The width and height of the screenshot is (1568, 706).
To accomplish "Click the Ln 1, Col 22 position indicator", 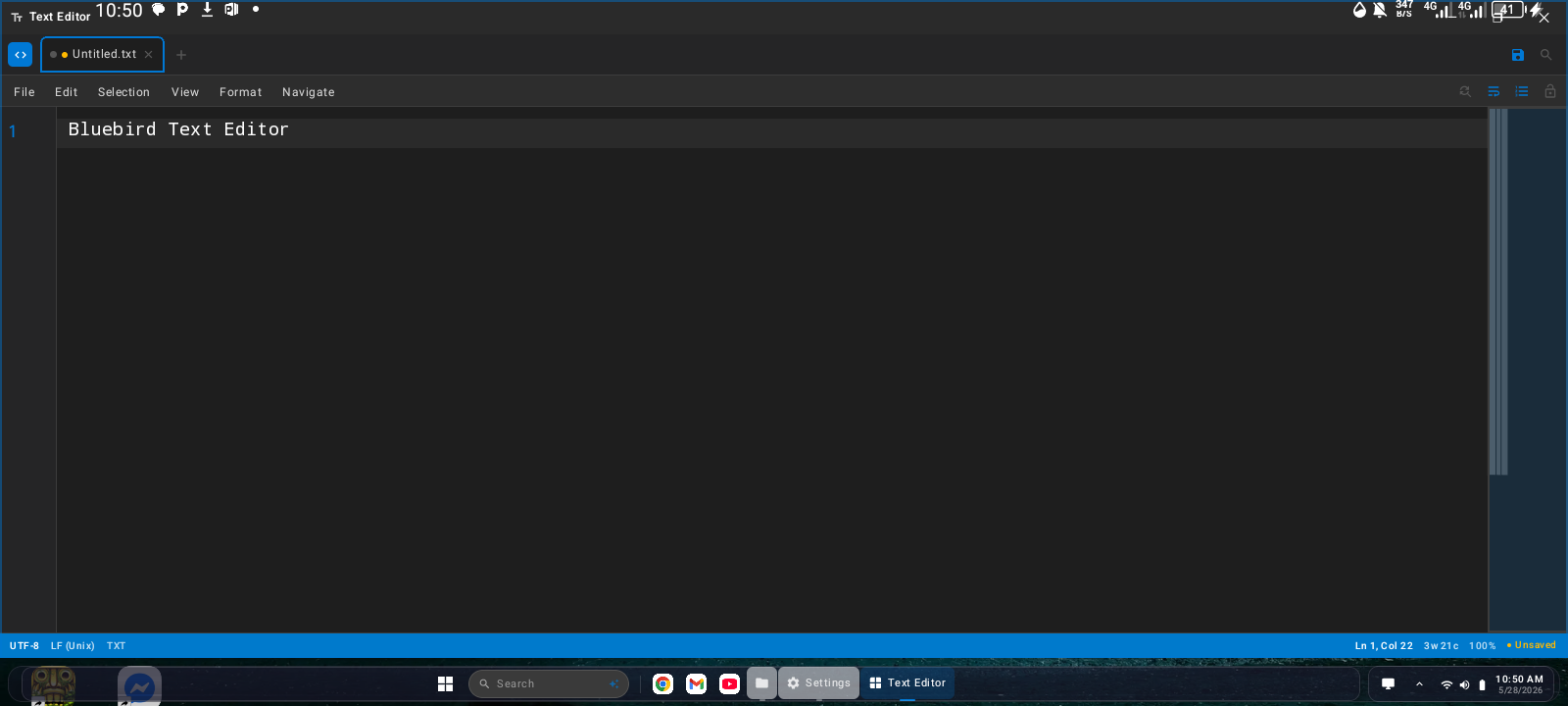I will point(1384,646).
